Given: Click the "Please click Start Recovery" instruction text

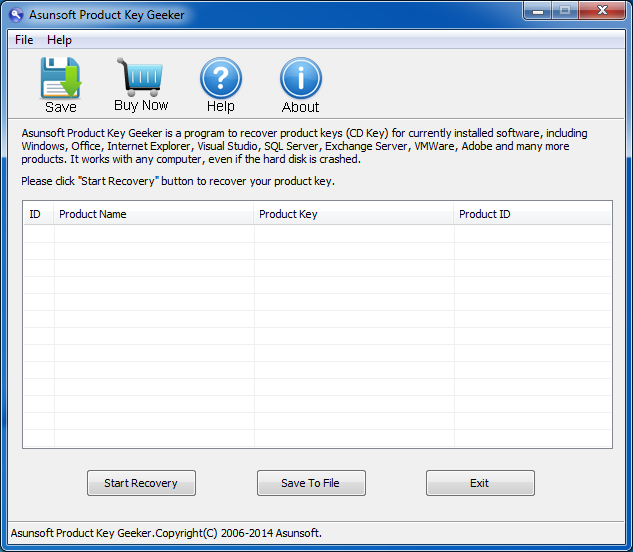Looking at the screenshot, I should coord(178,181).
